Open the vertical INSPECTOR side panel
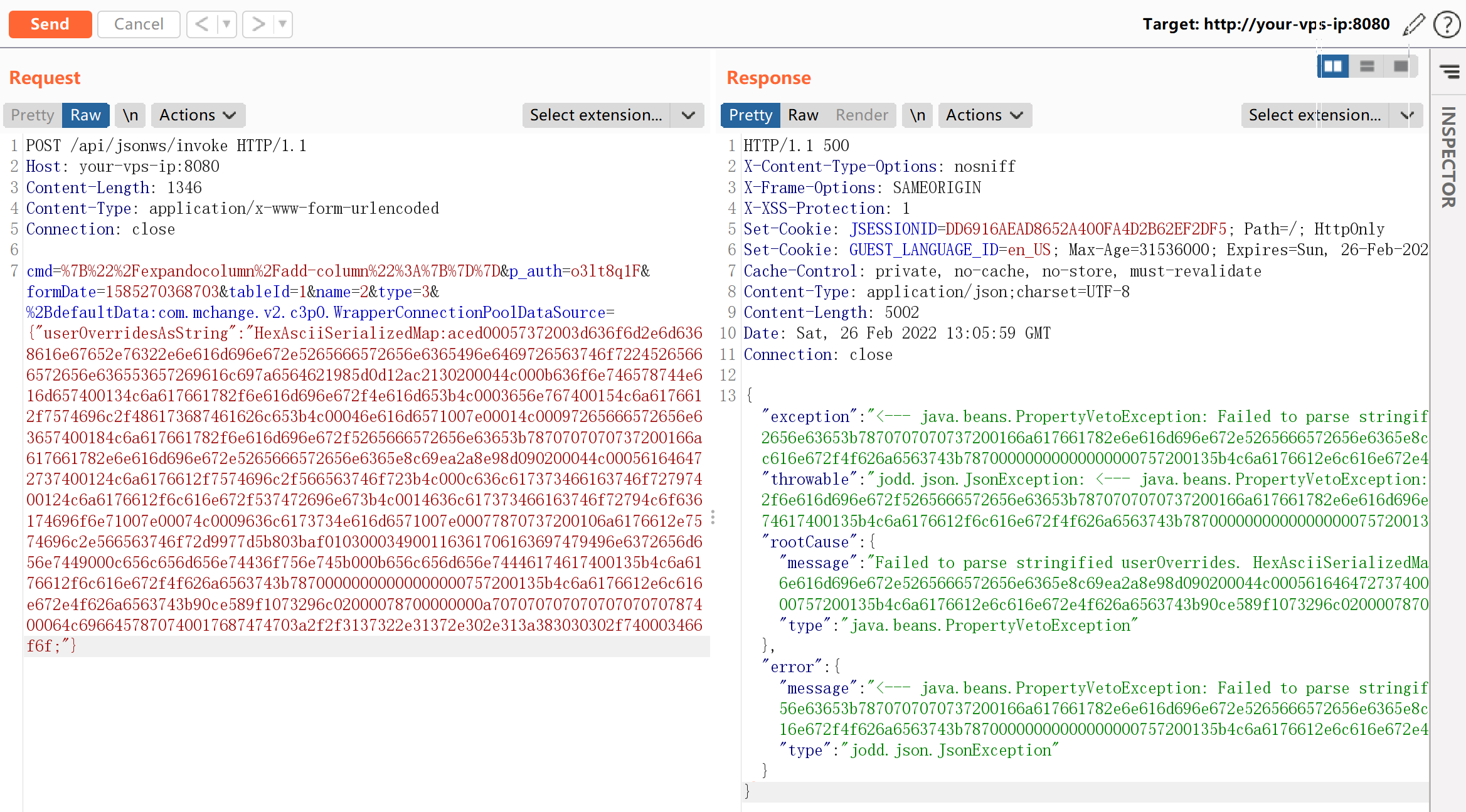Viewport: 1466px width, 812px height. tap(1448, 157)
